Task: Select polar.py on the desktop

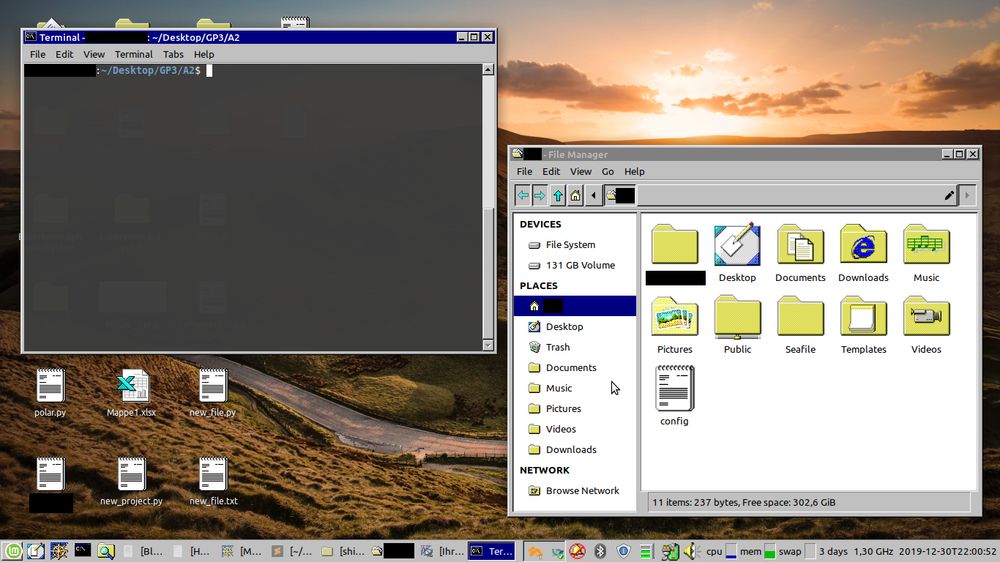Action: pyautogui.click(x=50, y=392)
